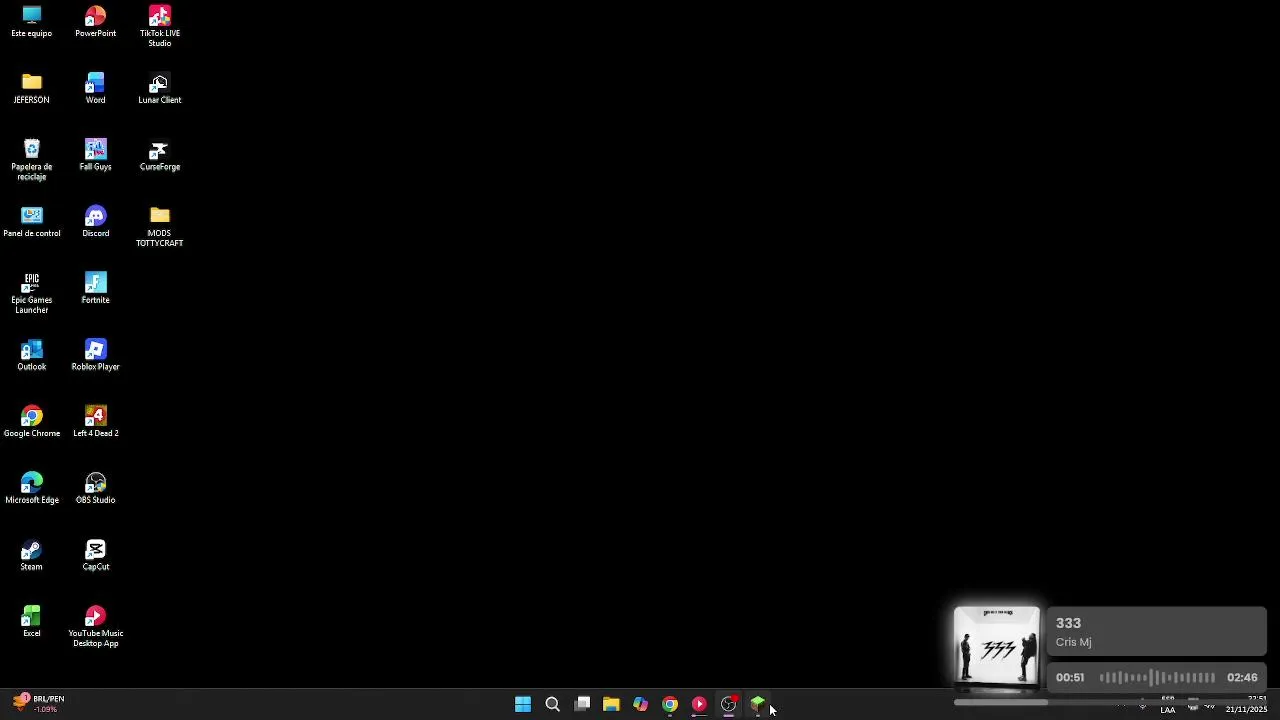The image size is (1280, 720).
Task: Open Copilot from the taskbar
Action: 640,704
